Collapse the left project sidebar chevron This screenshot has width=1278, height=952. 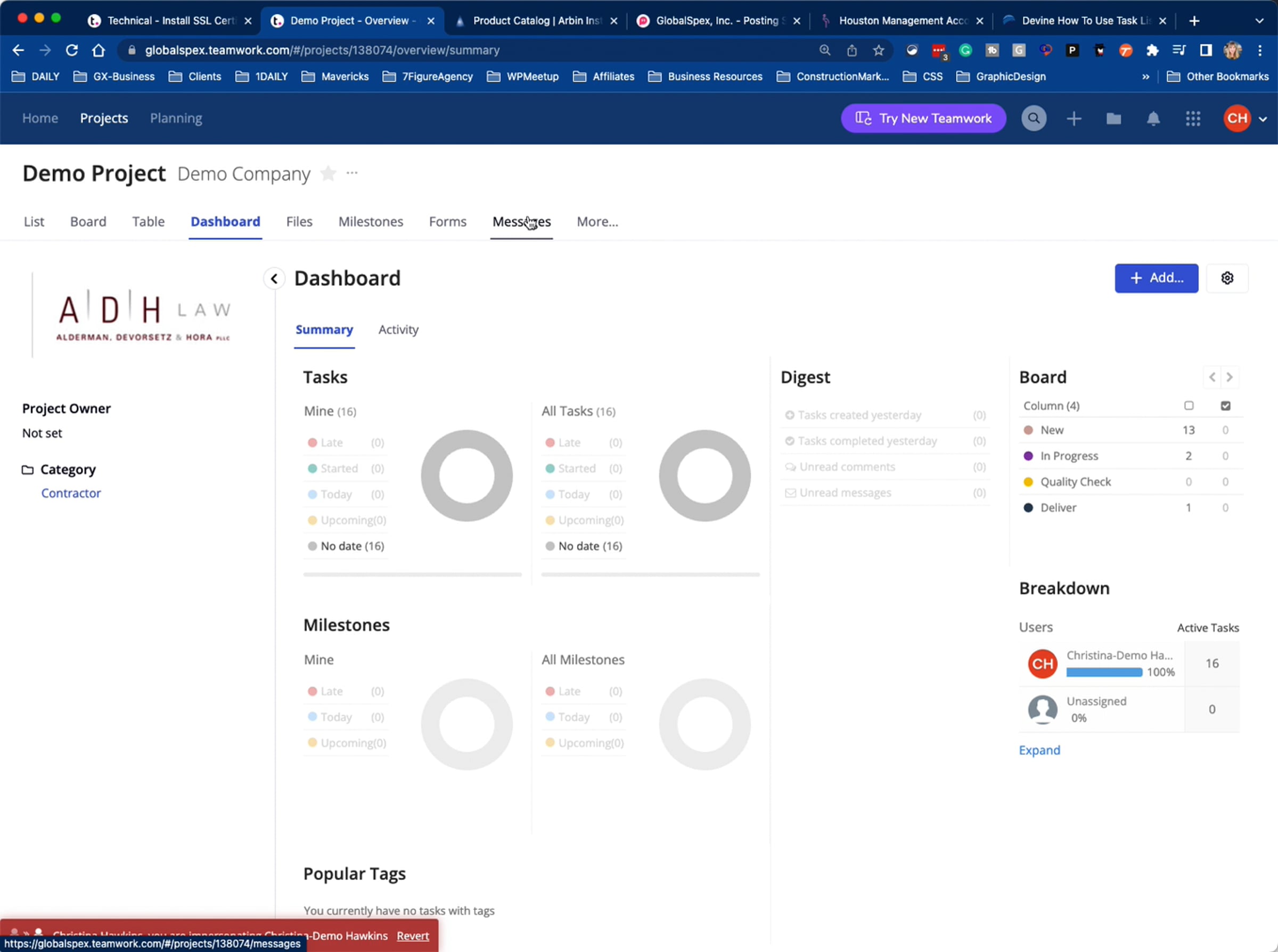(x=274, y=279)
